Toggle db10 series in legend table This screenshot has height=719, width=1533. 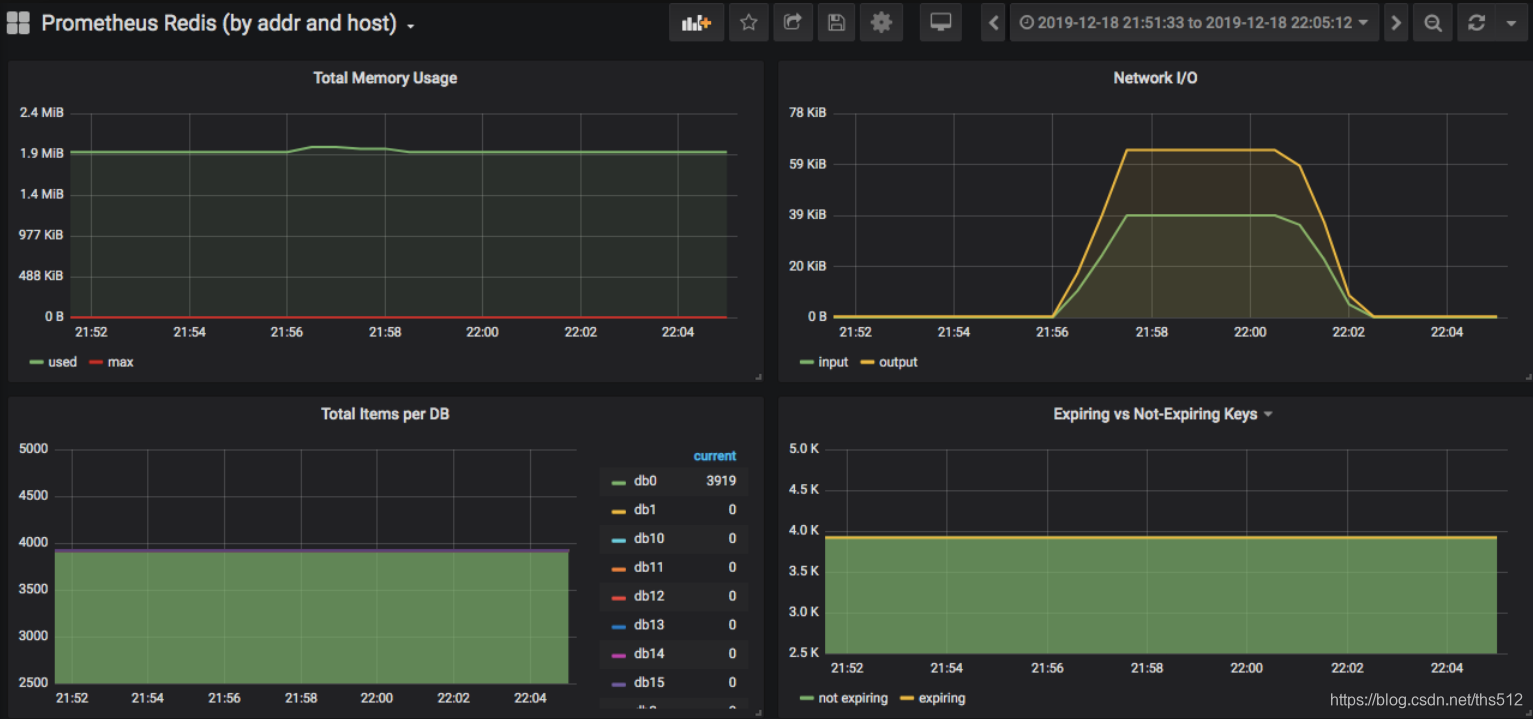649,539
